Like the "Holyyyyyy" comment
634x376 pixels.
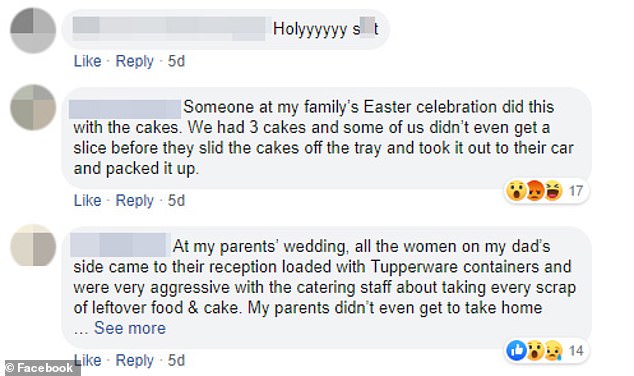[x=87, y=61]
